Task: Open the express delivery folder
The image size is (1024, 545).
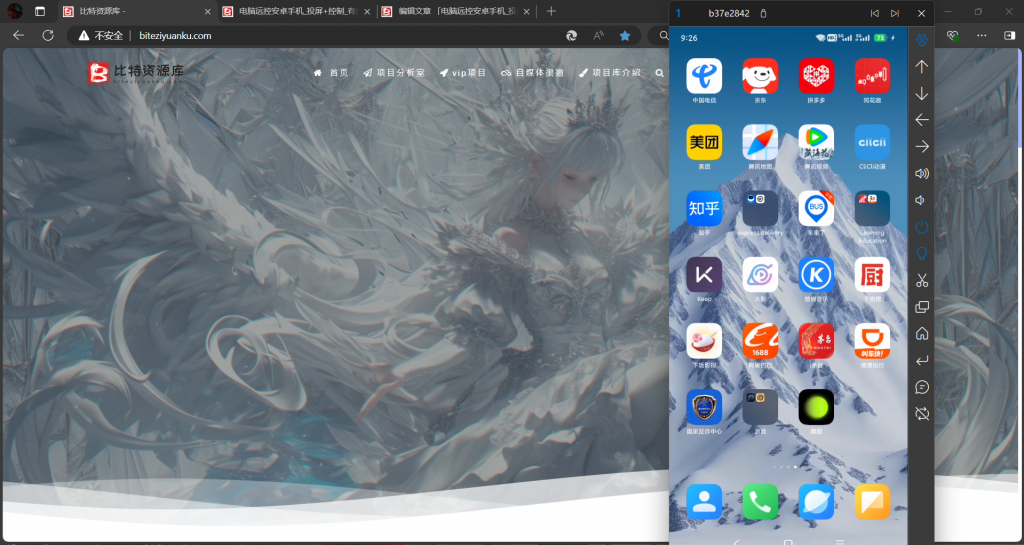Action: [x=760, y=208]
